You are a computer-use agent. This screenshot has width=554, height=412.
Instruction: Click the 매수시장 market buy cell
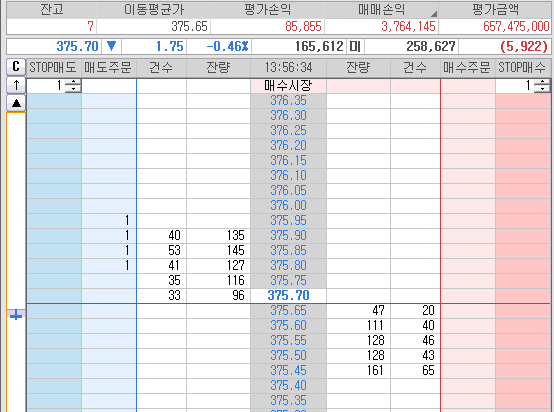tap(288, 86)
